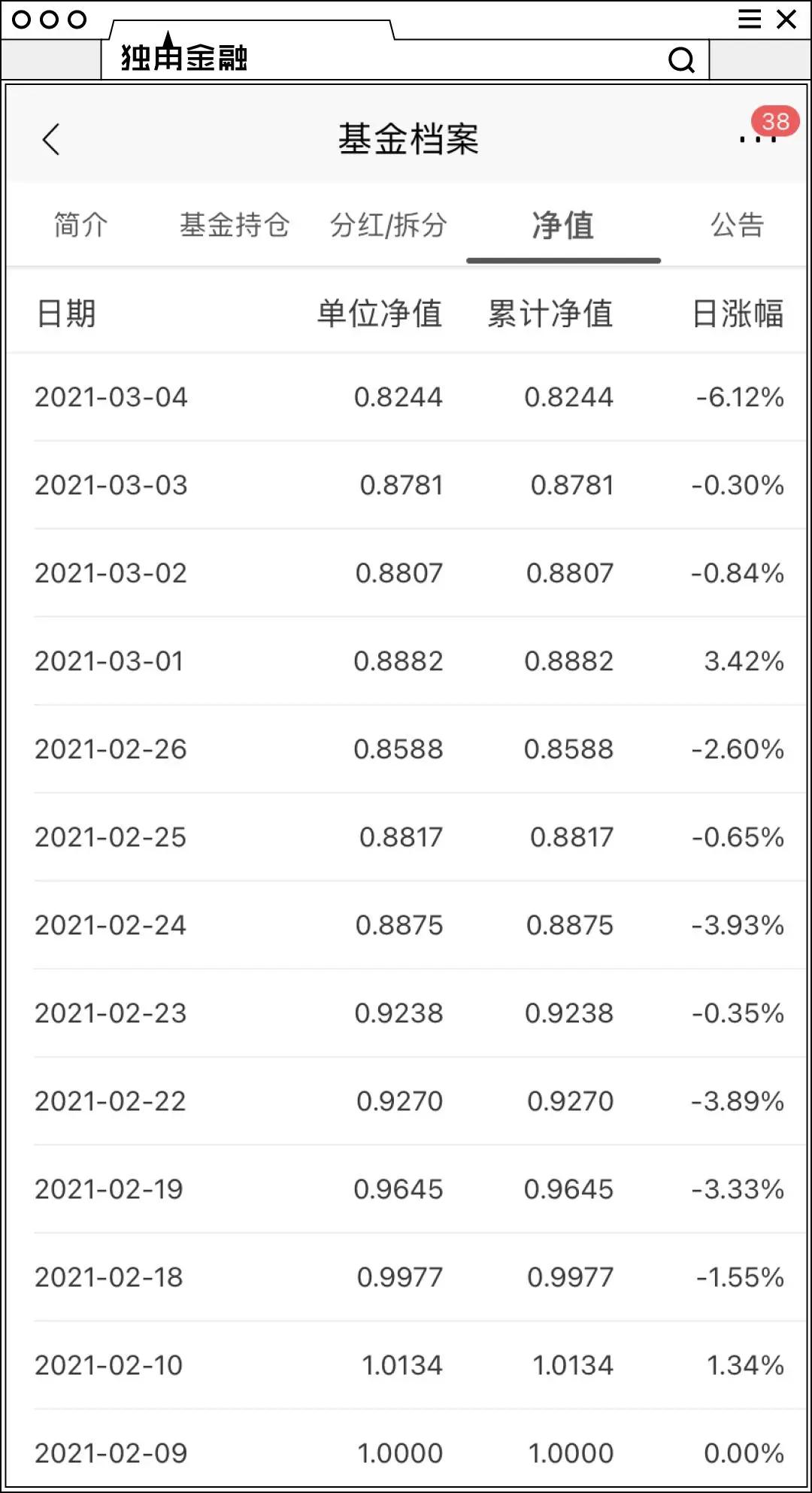Select the active 净值 tab
The image size is (812, 1493).
(563, 224)
